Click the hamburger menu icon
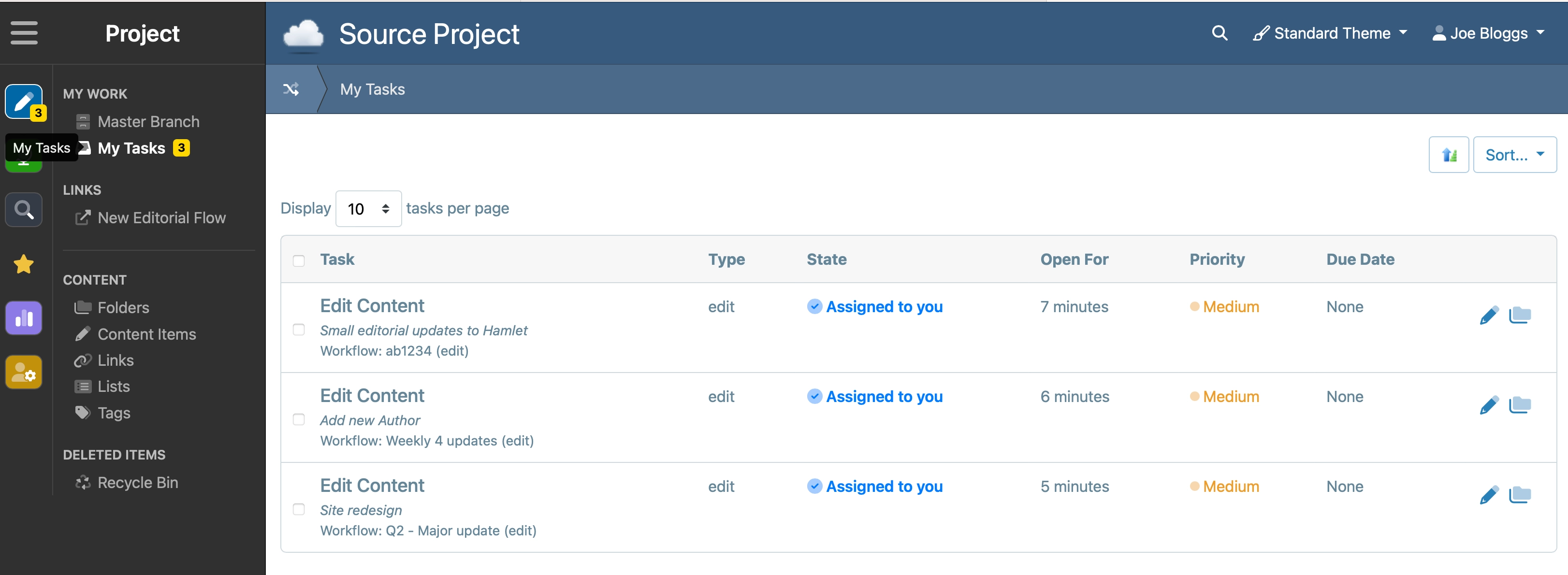This screenshot has height=575, width=1568. pos(24,33)
